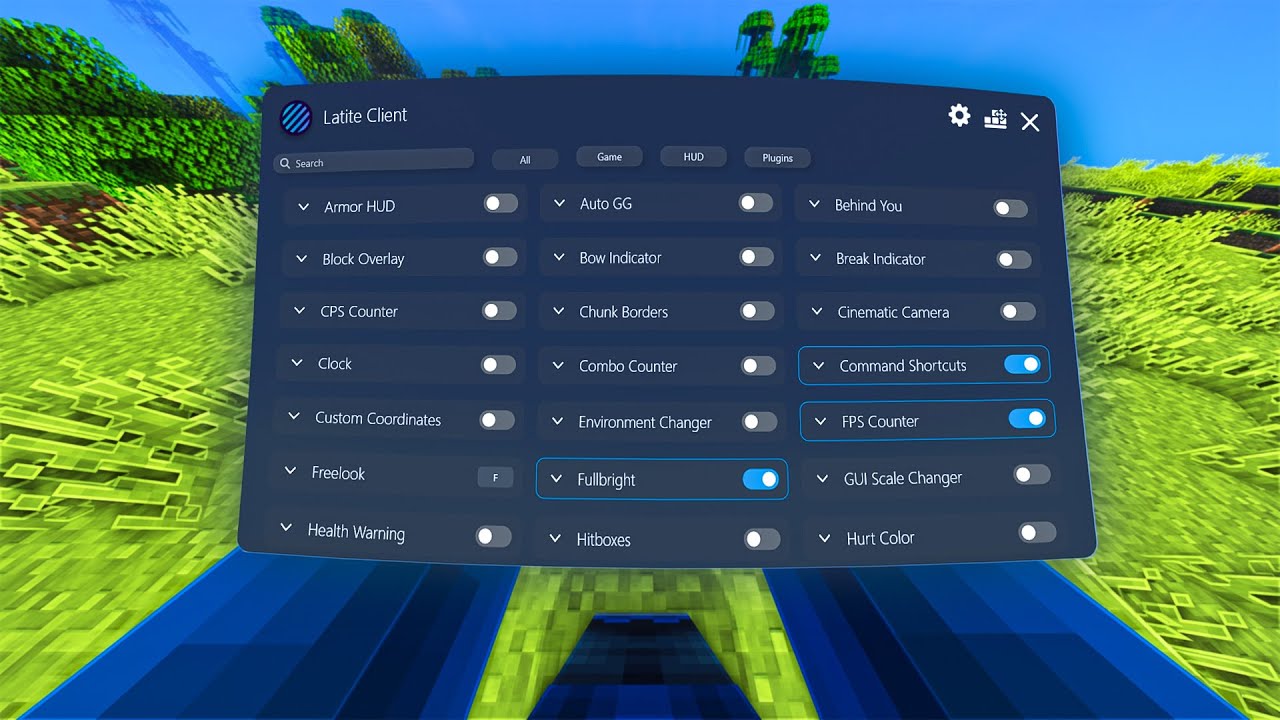Enable the Bow Indicator switch
Viewport: 1280px width, 720px height.
(757, 257)
